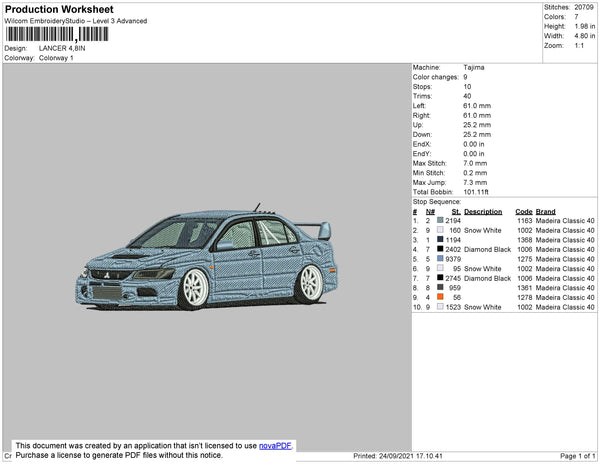This screenshot has width=600, height=464.
Task: Click the Height value 1.98 in
Action: tap(585, 26)
